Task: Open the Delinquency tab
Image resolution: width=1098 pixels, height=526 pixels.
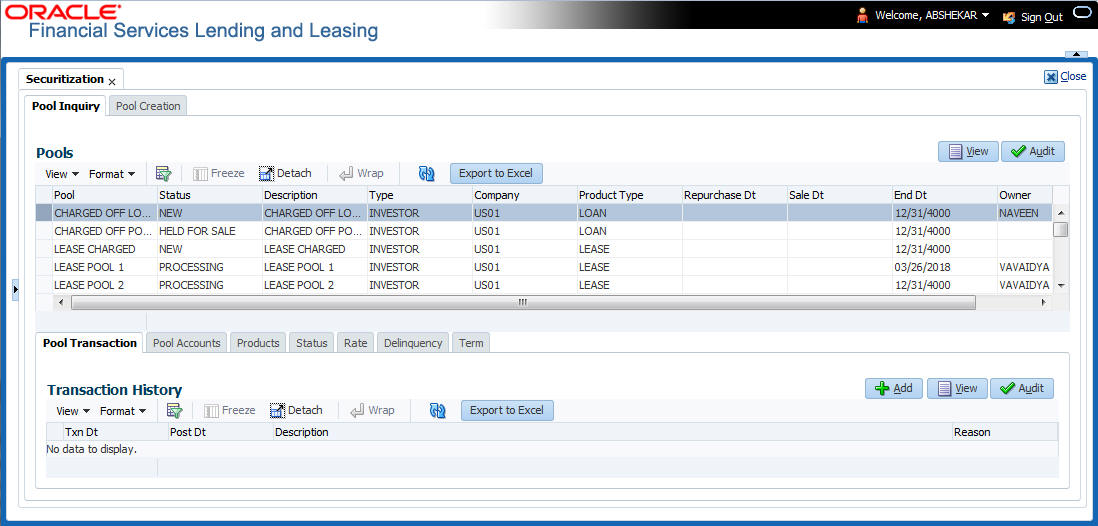Action: [x=413, y=343]
